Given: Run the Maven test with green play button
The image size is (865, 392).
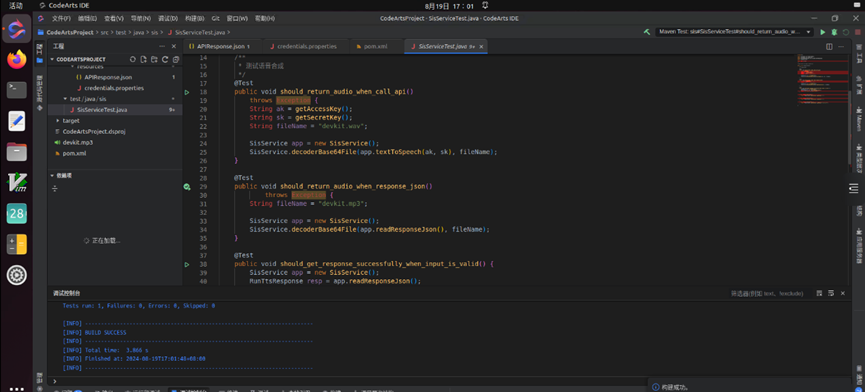Looking at the screenshot, I should tap(823, 33).
